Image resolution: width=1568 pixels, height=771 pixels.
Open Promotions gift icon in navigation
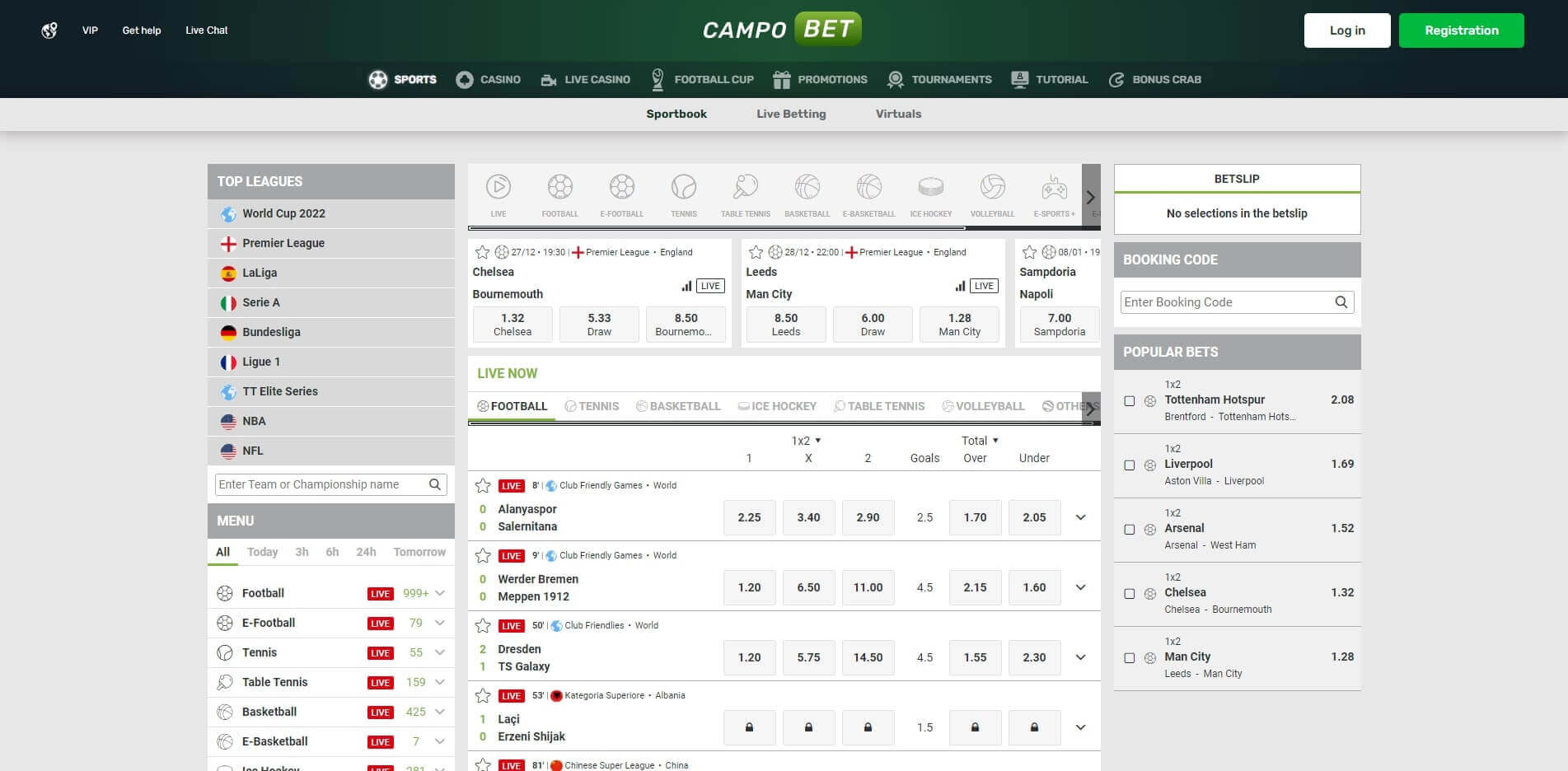point(782,80)
